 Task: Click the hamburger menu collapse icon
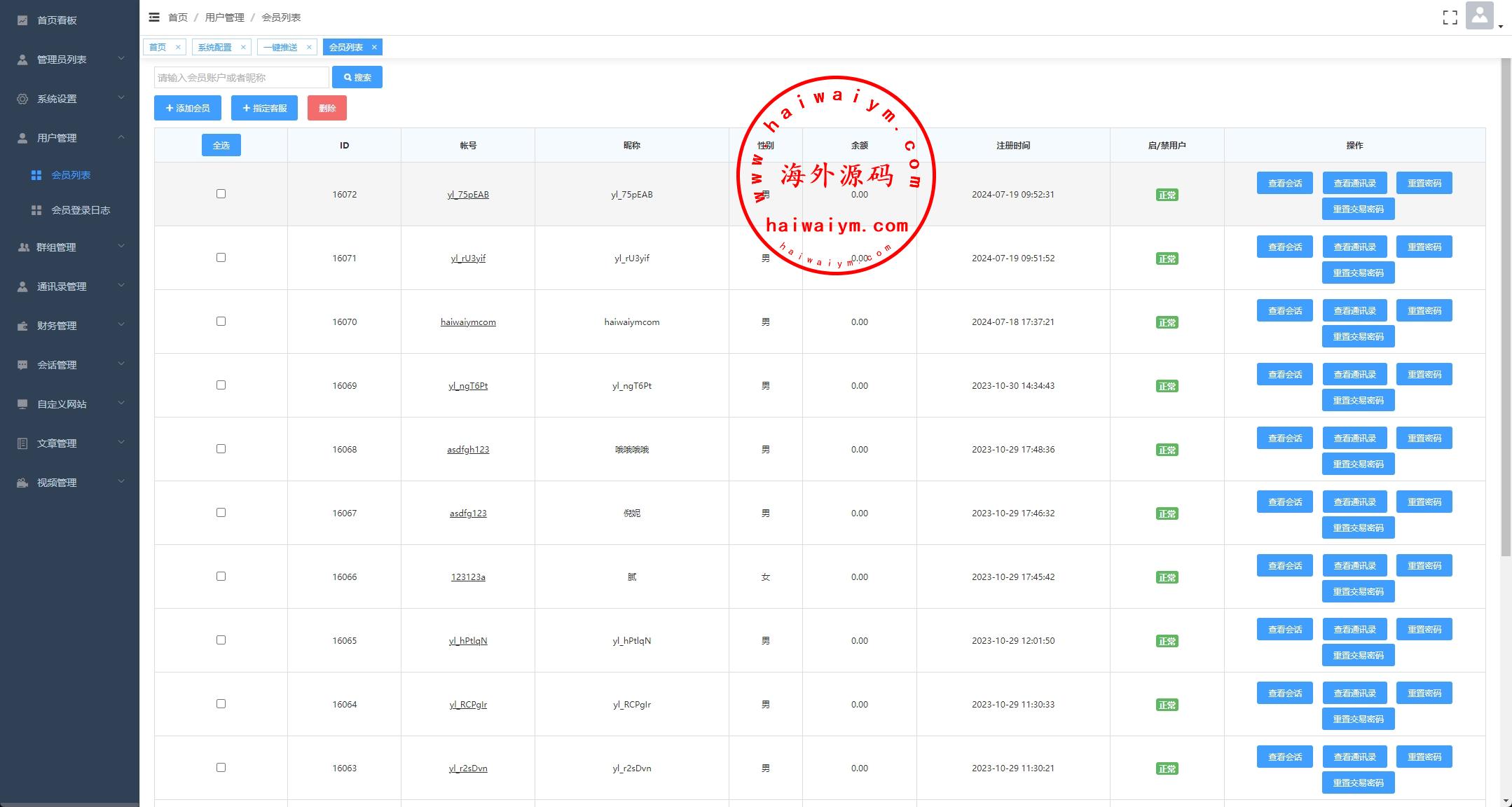point(154,18)
